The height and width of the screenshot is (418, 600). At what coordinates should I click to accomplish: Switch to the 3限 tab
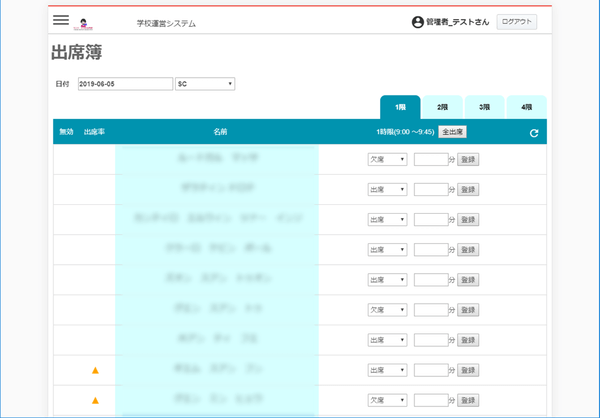(484, 107)
